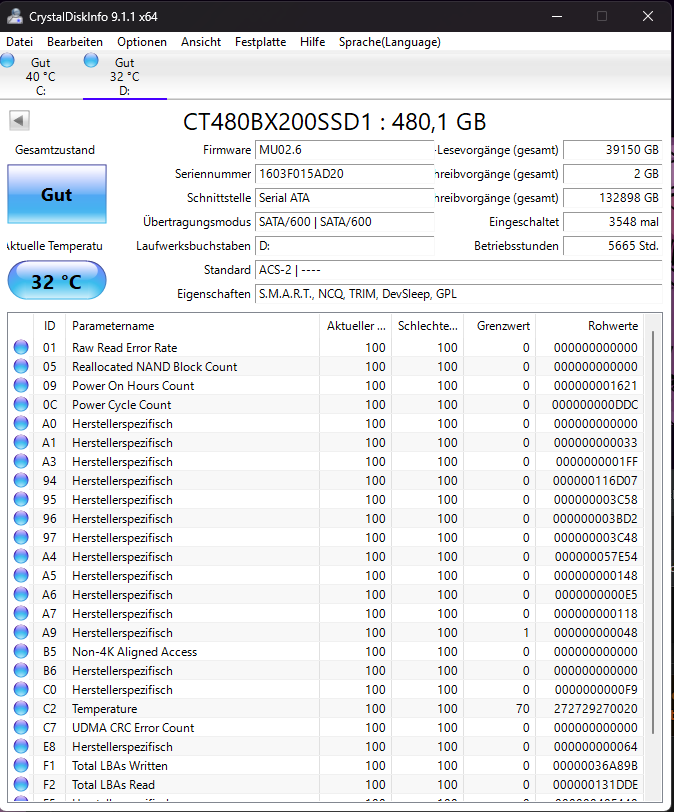This screenshot has height=812, width=674.
Task: Click the Standard field ACS-2
Action: 459,270
